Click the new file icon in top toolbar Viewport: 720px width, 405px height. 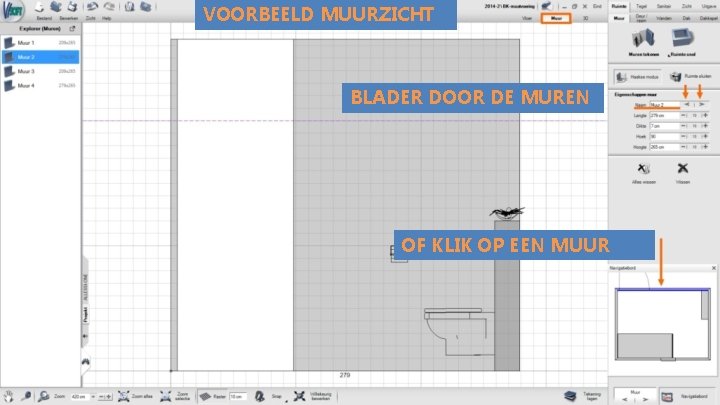coord(39,6)
